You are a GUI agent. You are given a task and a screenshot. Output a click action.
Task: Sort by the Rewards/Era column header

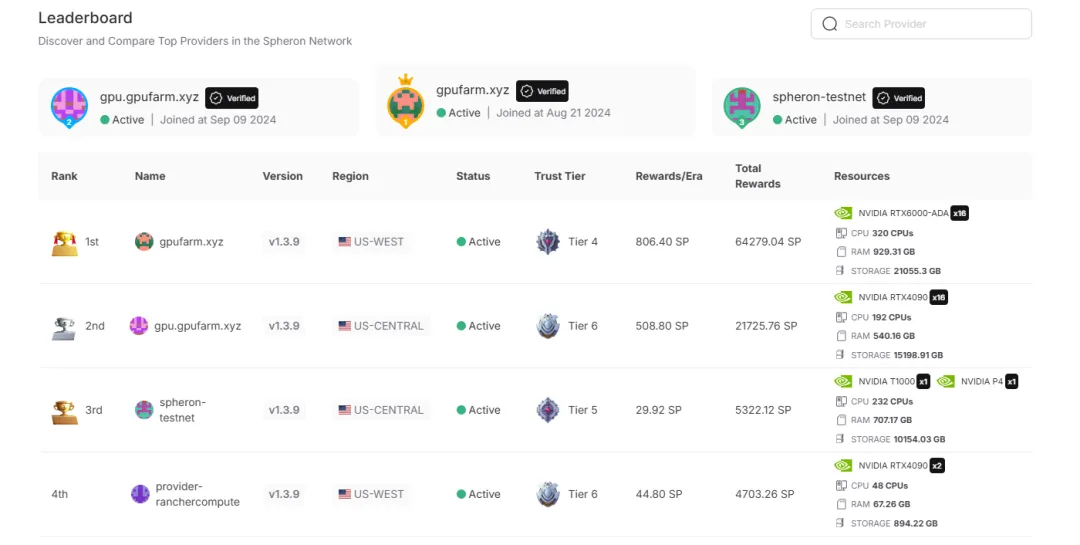tap(668, 176)
